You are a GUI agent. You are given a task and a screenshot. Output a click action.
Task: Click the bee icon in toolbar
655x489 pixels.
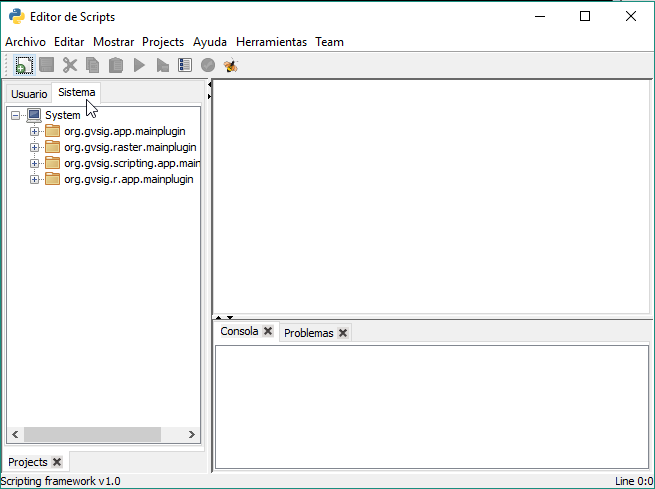pos(231,65)
